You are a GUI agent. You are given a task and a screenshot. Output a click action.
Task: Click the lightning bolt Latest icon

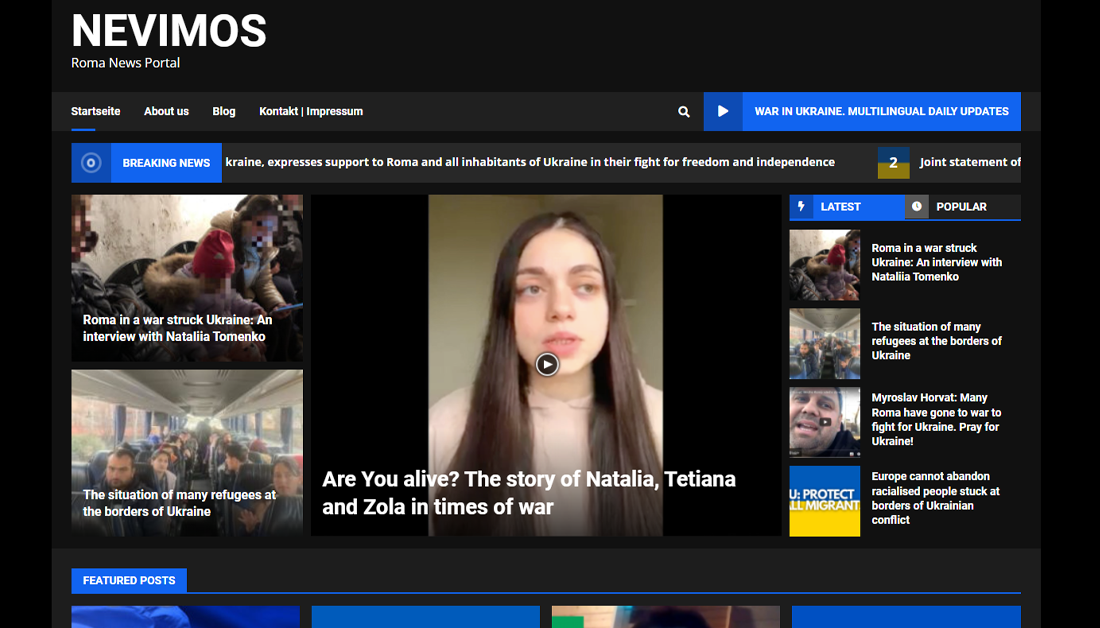801,207
